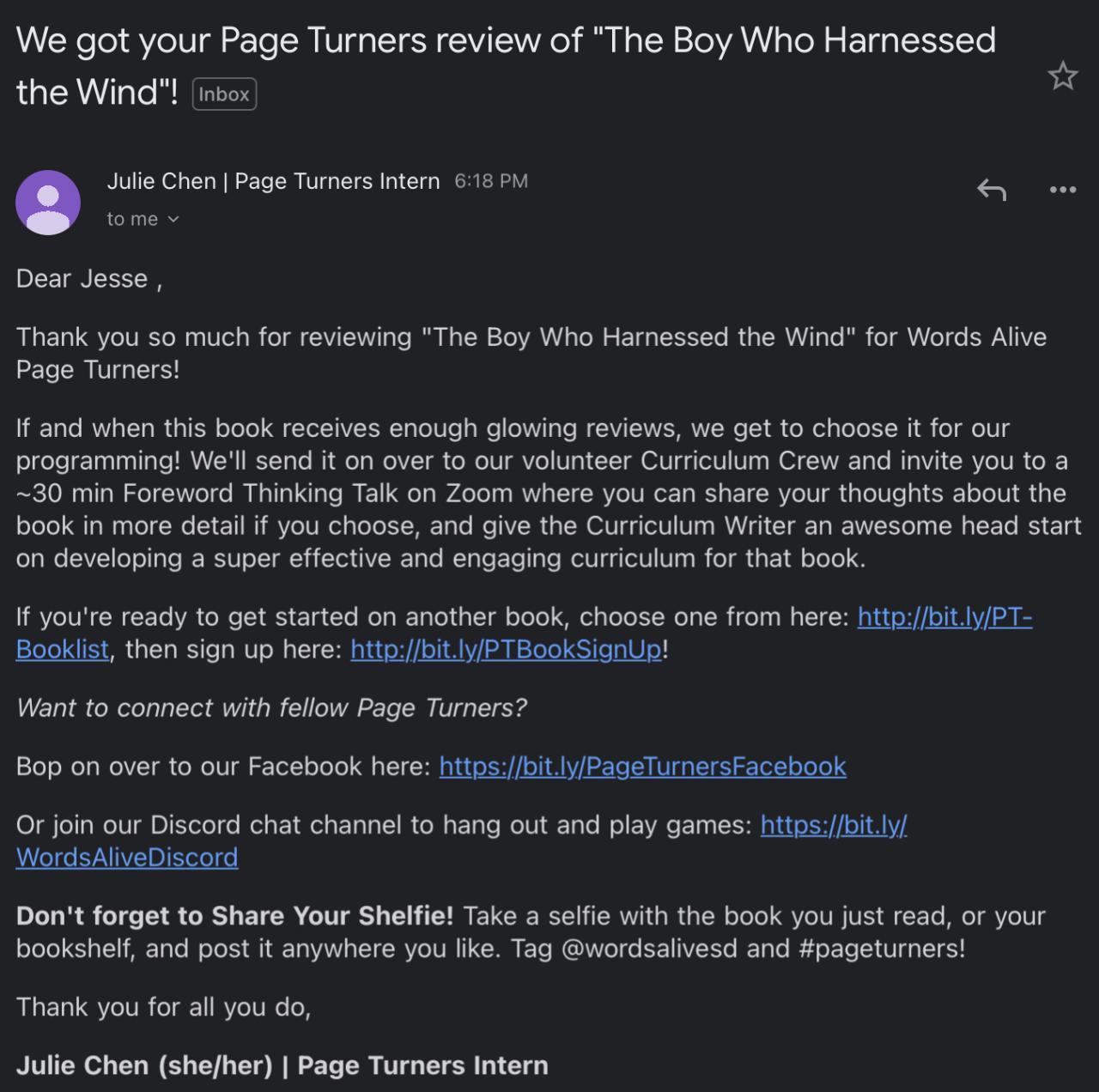Screen dimensions: 1099x1092
Task: Click the 'to me' text
Action: click(x=132, y=220)
